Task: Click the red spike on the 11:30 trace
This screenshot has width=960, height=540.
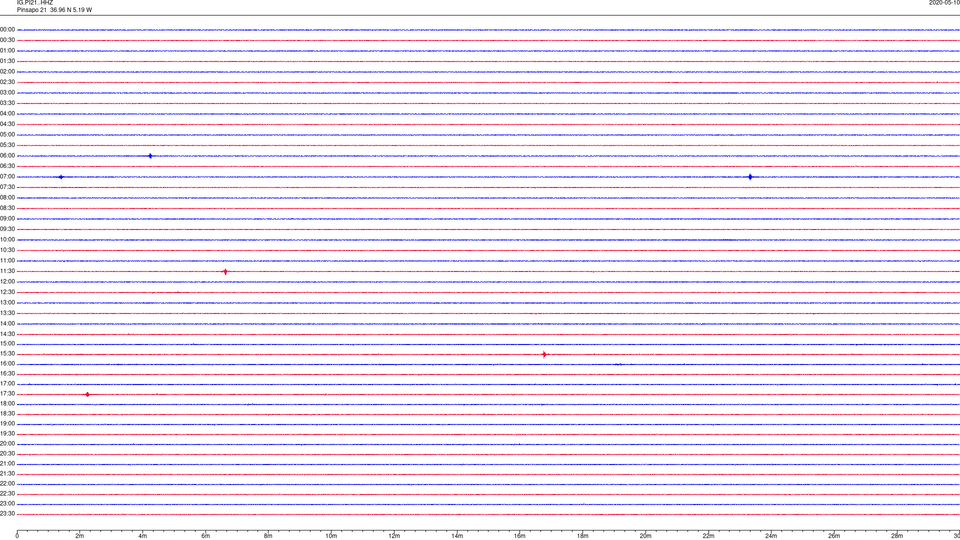Action: coord(225,272)
